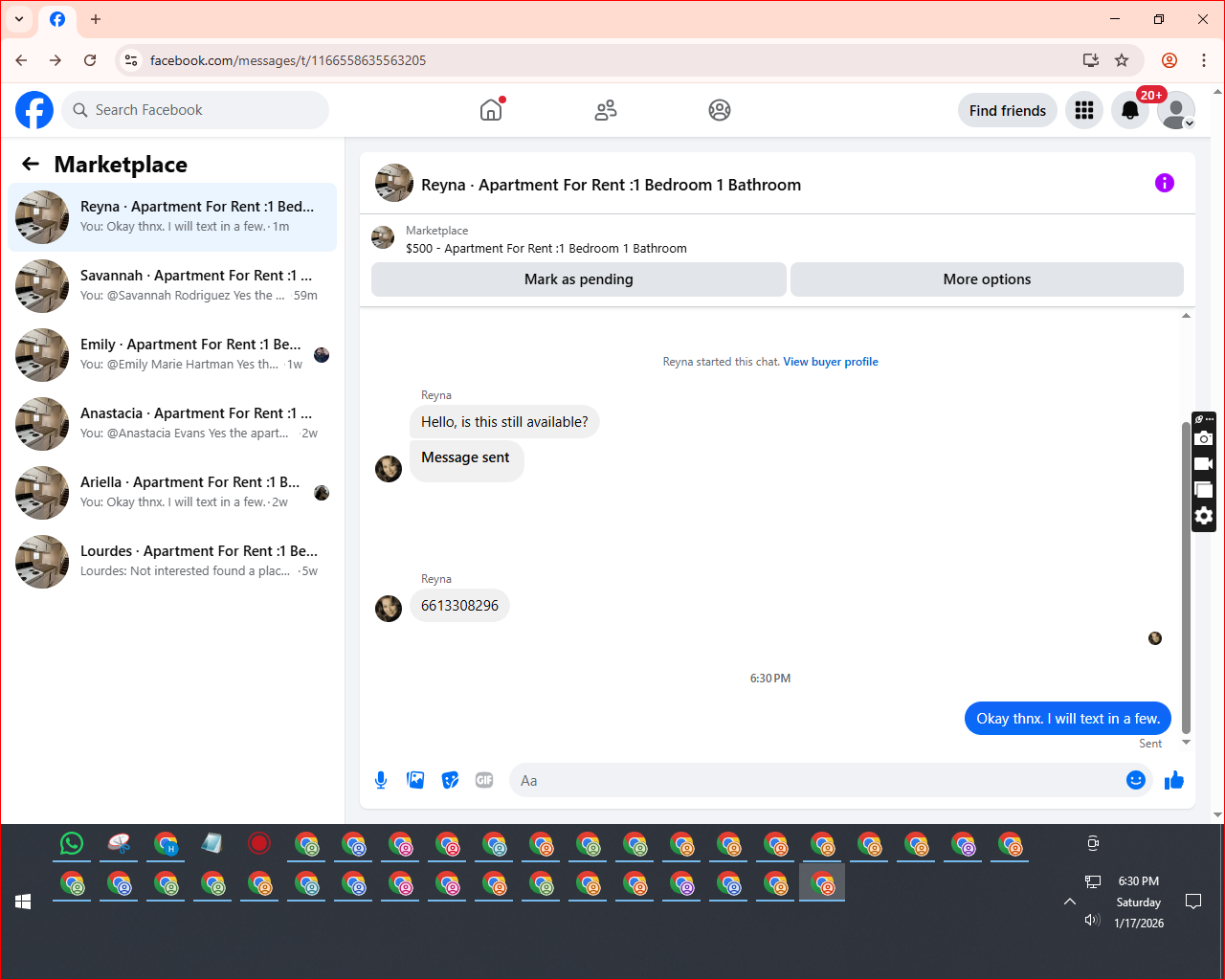Image resolution: width=1225 pixels, height=980 pixels.
Task: Open the Home feed icon
Action: (x=491, y=110)
